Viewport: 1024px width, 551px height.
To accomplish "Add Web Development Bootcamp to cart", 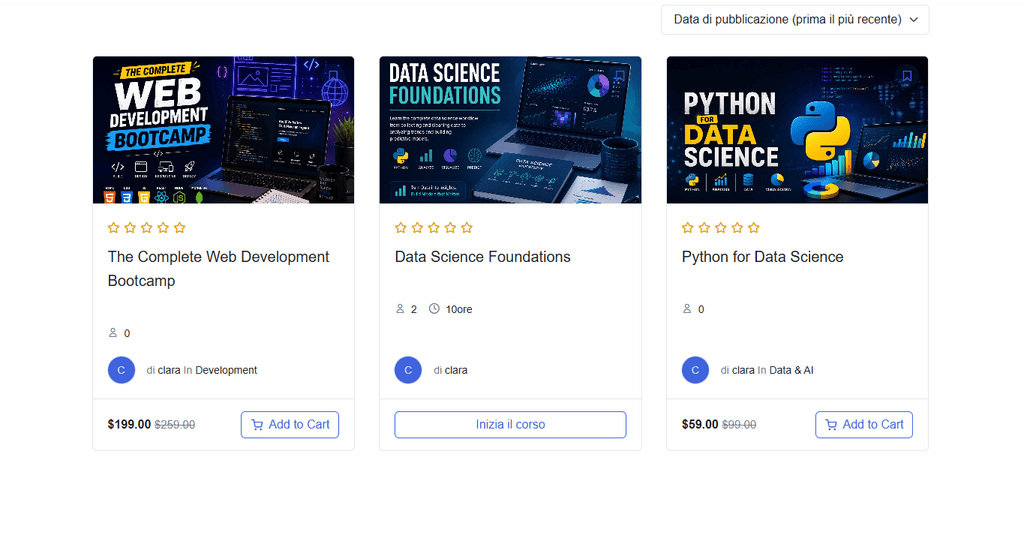I will tap(289, 424).
